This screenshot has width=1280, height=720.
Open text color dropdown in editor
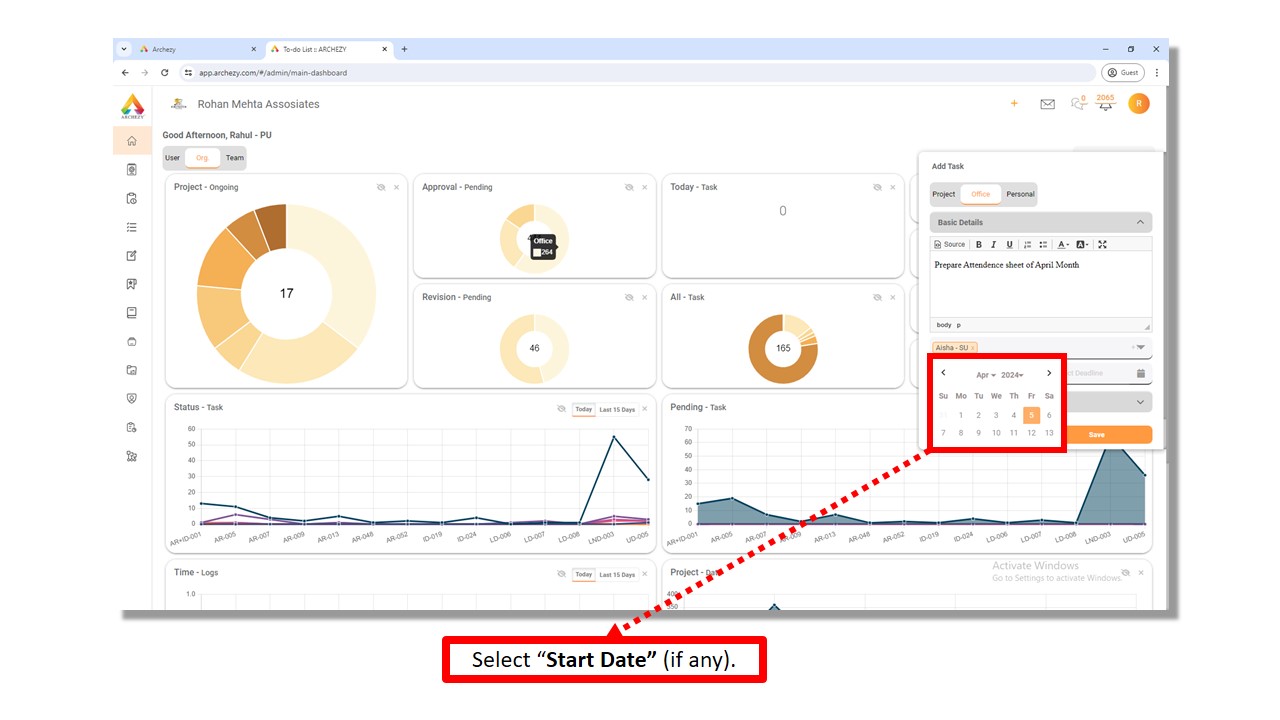(x=1063, y=244)
